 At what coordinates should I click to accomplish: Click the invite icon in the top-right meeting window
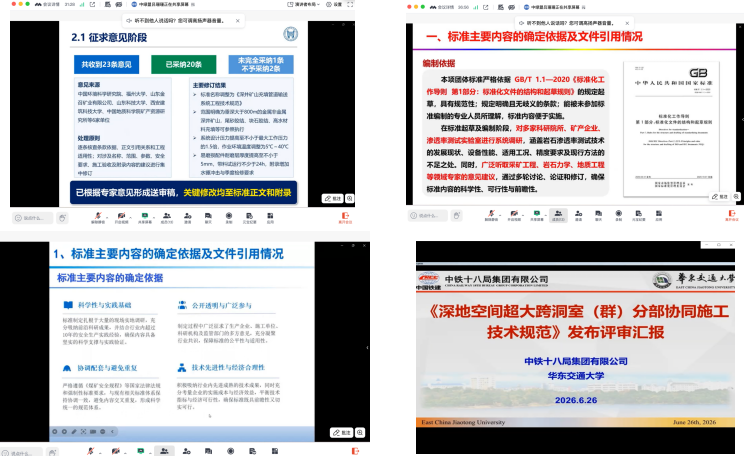point(579,214)
